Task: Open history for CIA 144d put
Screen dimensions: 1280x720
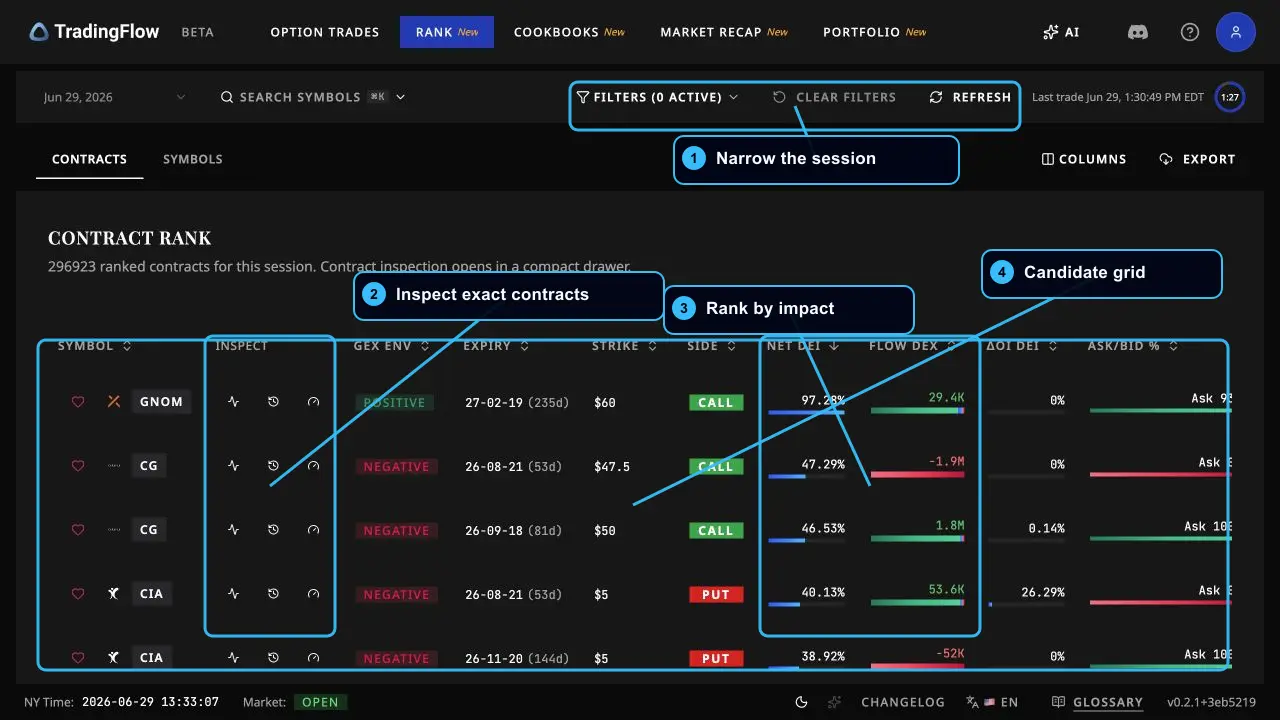Action: pos(273,658)
